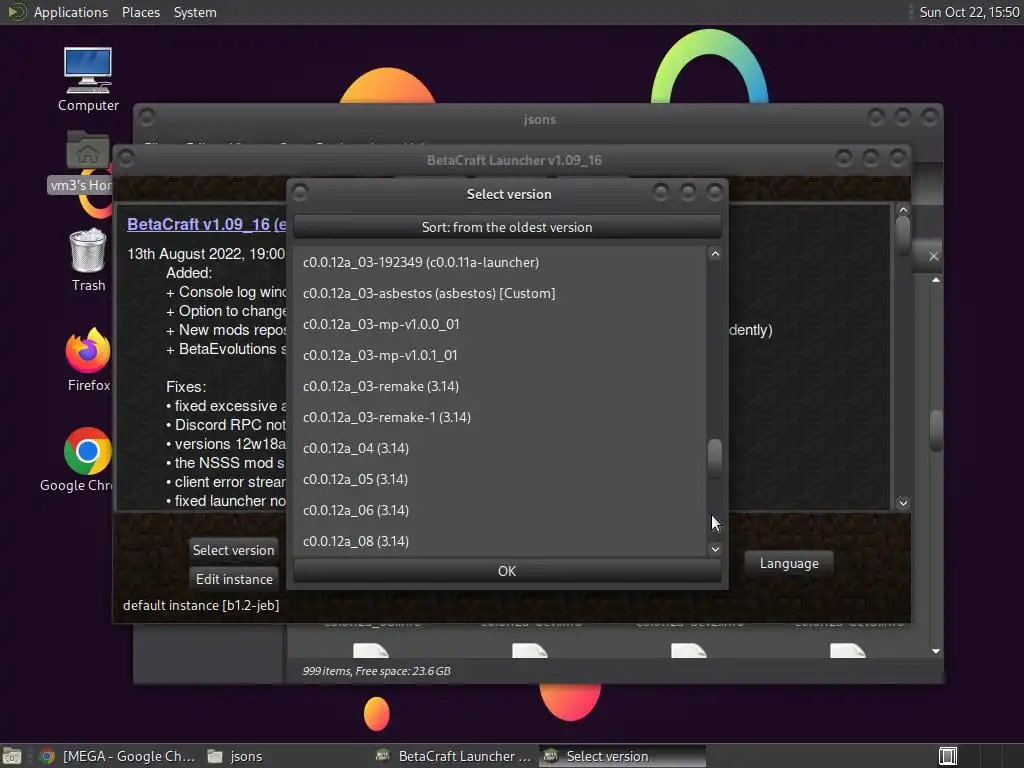Click the jsons window menu button
Viewport: 1024px width, 768px height.
147,118
